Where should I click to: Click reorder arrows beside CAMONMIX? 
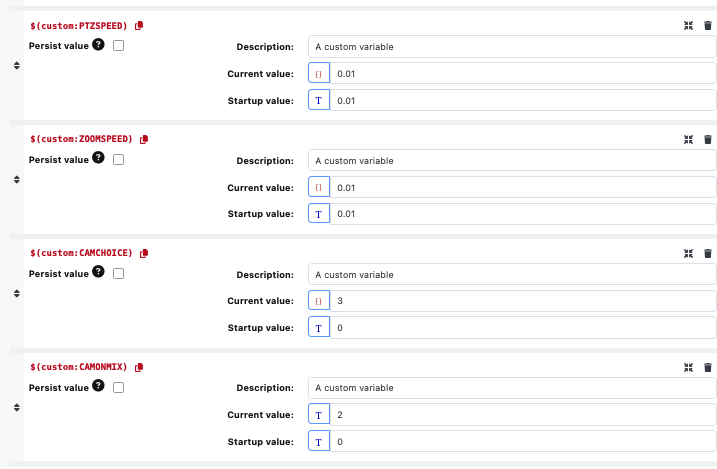click(x=16, y=408)
